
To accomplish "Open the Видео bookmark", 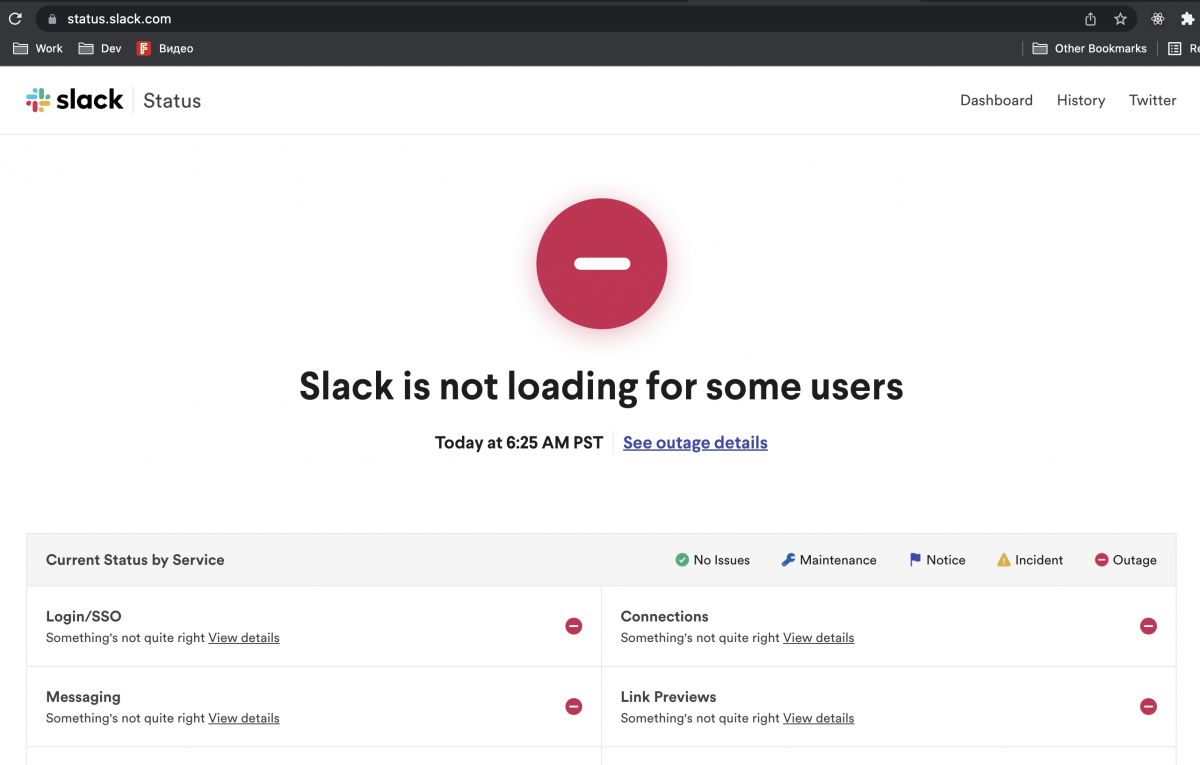I will point(165,48).
